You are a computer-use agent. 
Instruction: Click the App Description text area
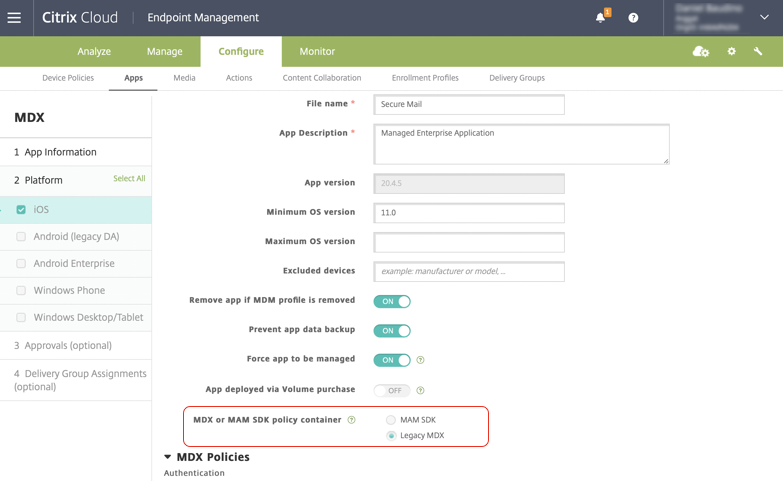[x=521, y=144]
